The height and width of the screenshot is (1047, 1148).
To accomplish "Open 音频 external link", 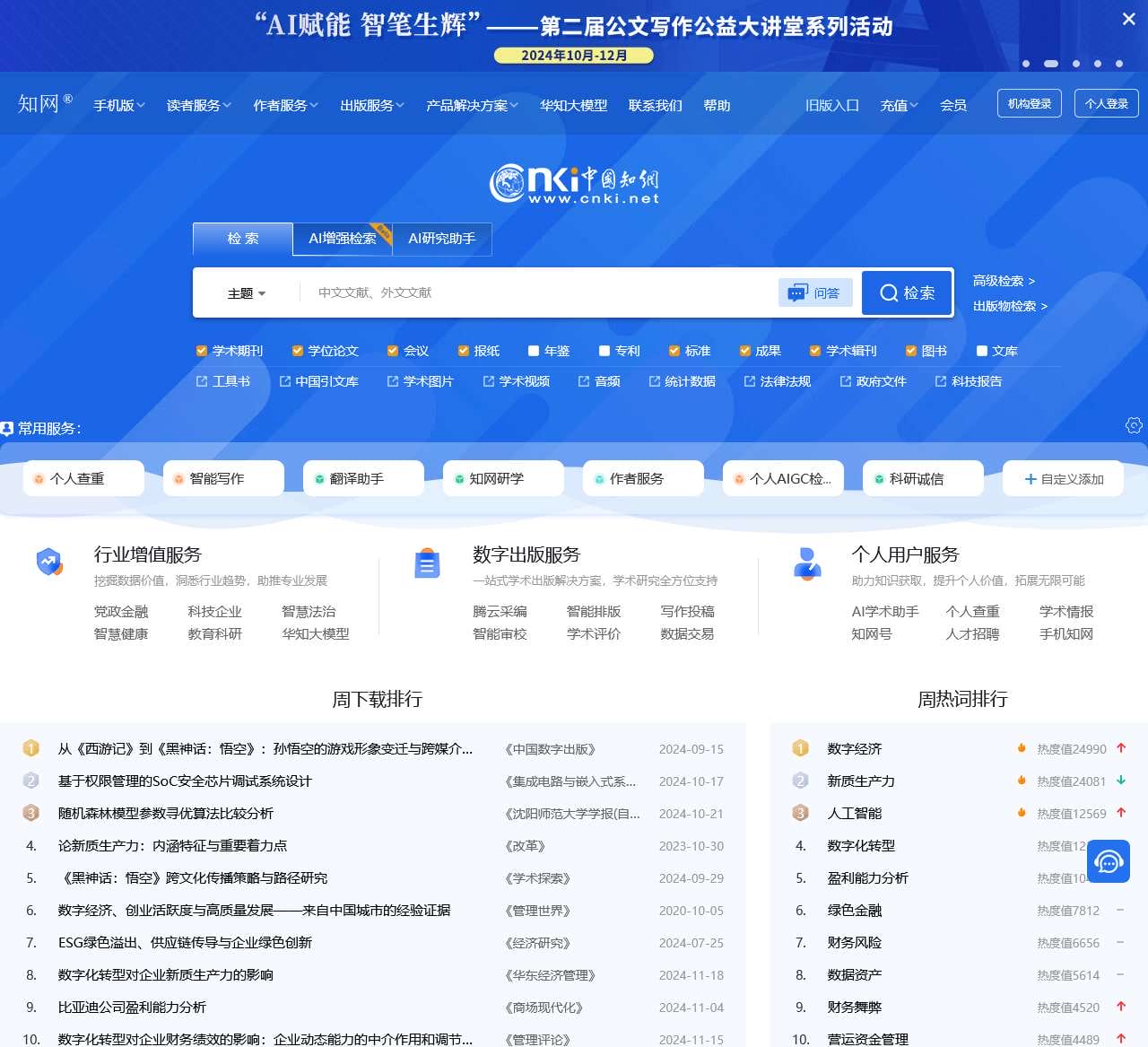I will (x=599, y=381).
